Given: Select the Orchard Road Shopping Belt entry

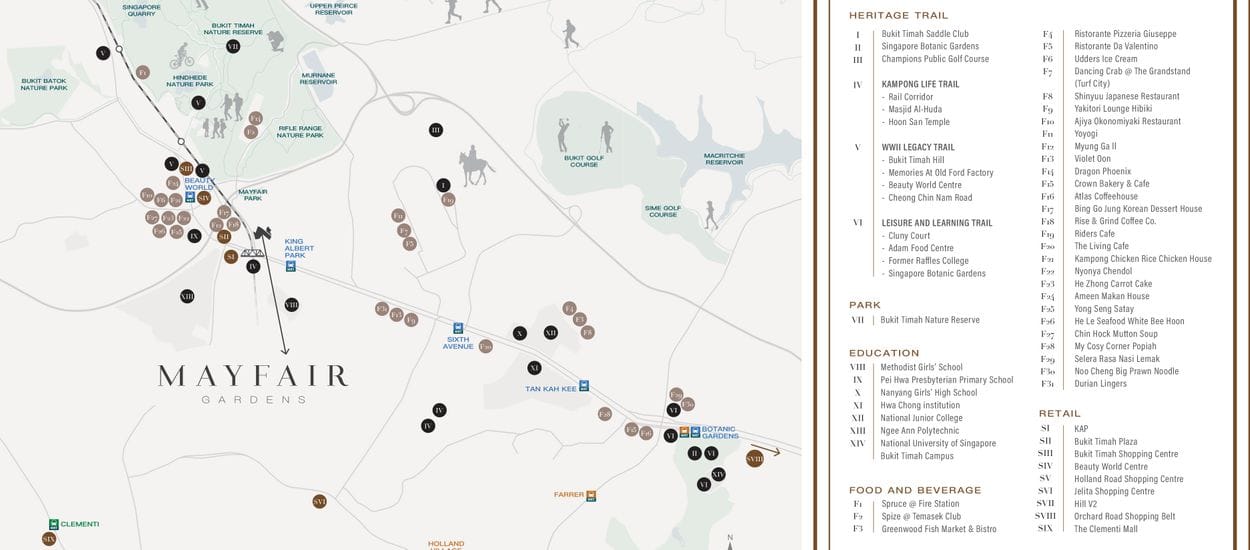Looking at the screenshot, I should point(1125,516).
